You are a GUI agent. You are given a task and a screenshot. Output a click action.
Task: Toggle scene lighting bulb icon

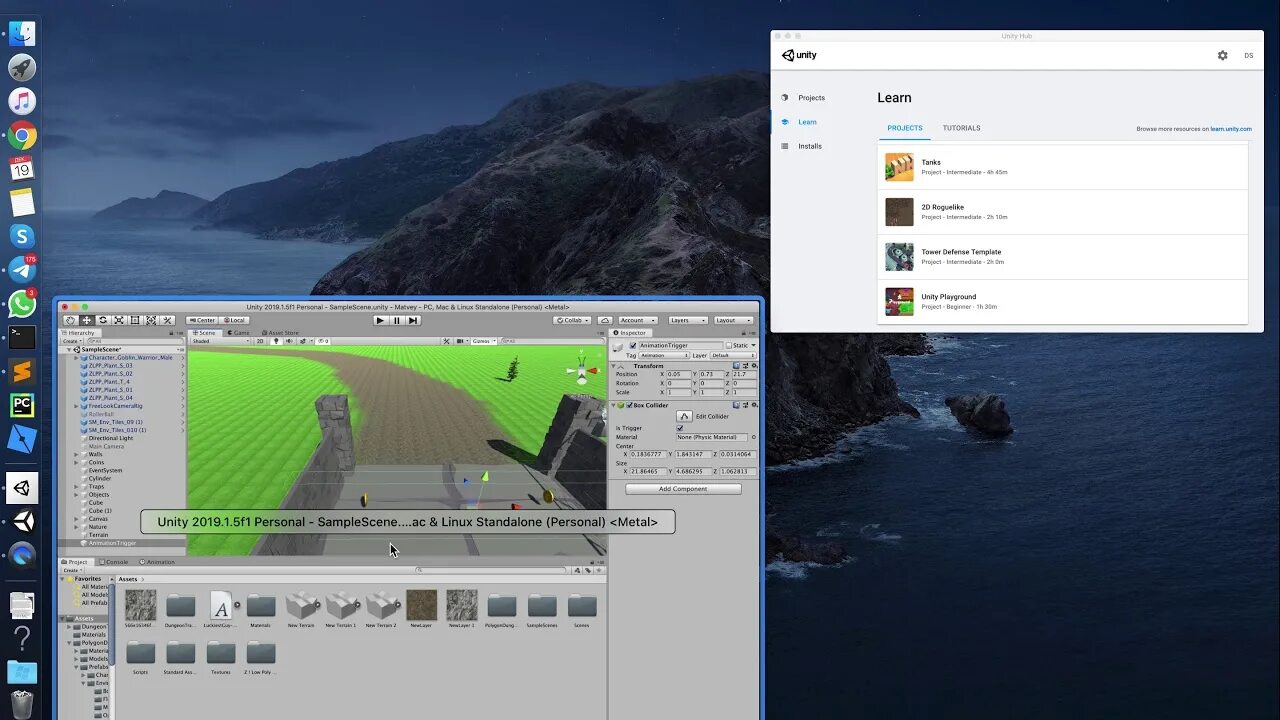276,341
